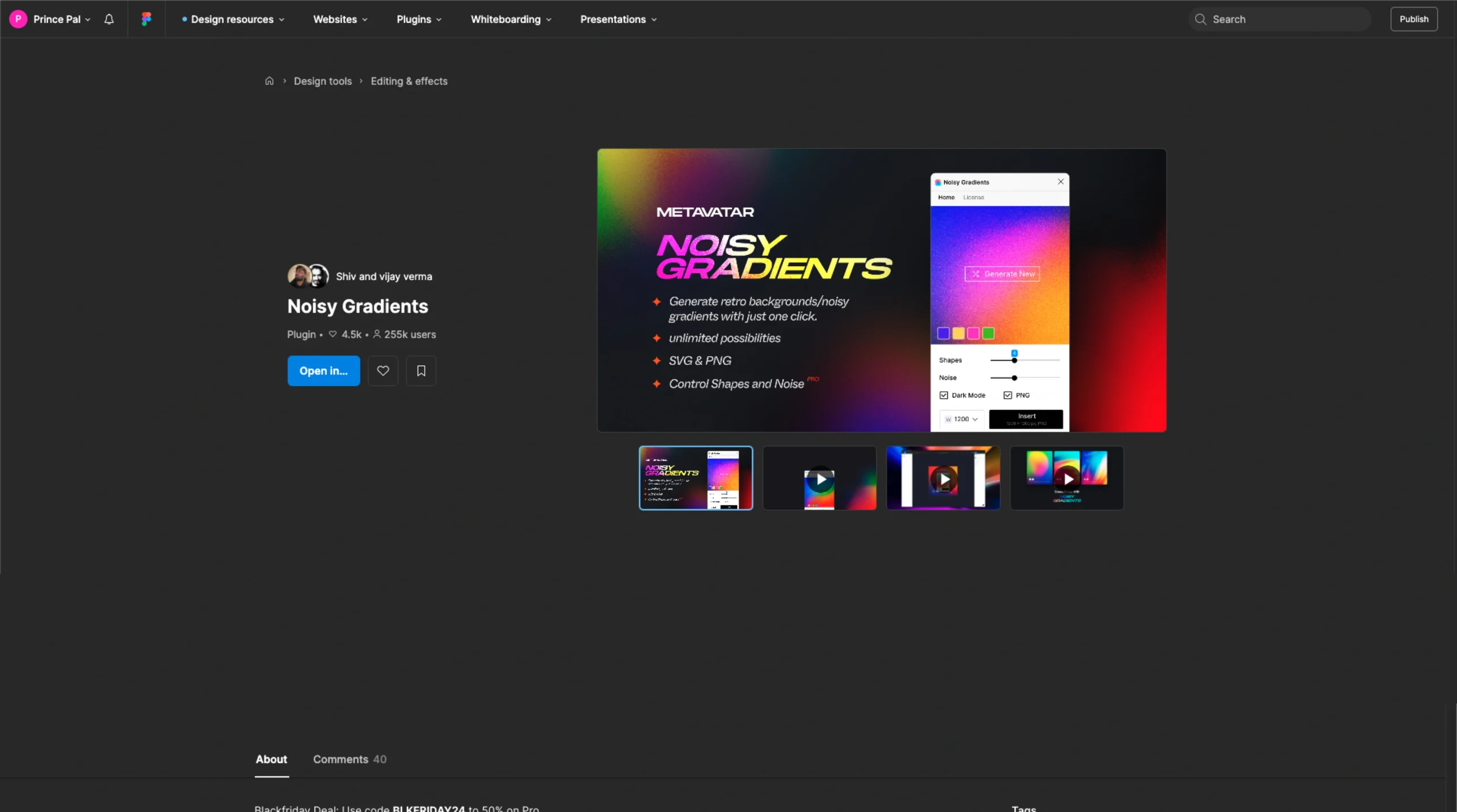Click the Shapes slider handle

[x=1014, y=360]
